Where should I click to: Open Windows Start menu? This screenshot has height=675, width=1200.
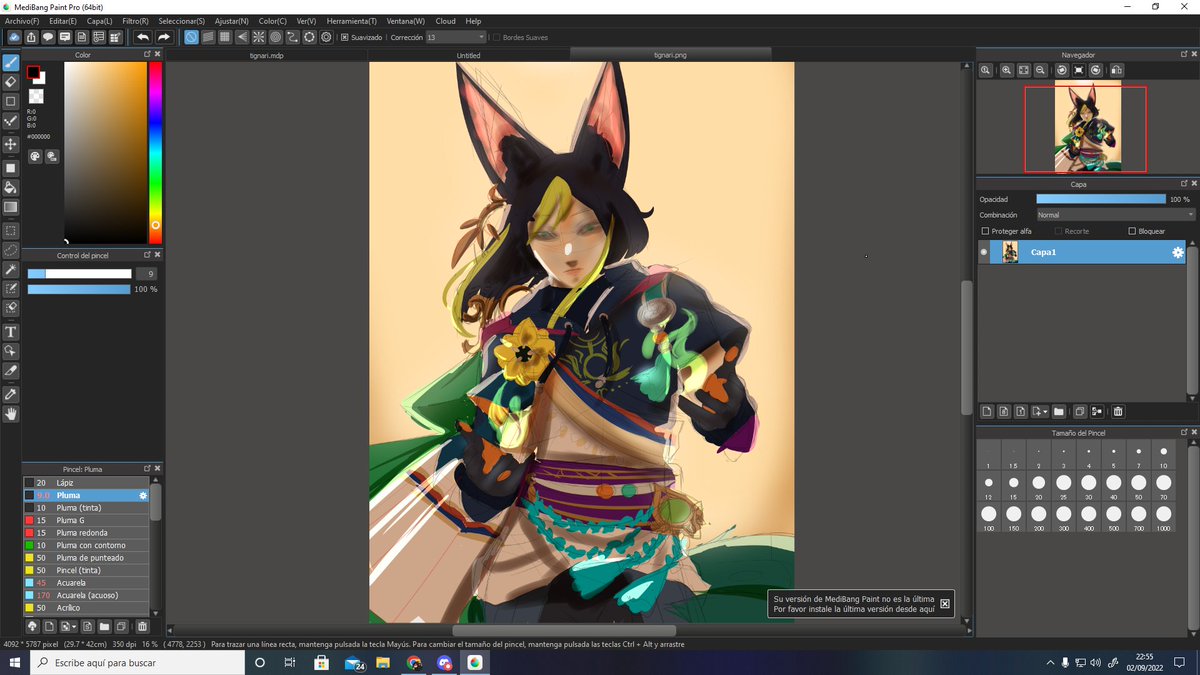click(x=14, y=663)
